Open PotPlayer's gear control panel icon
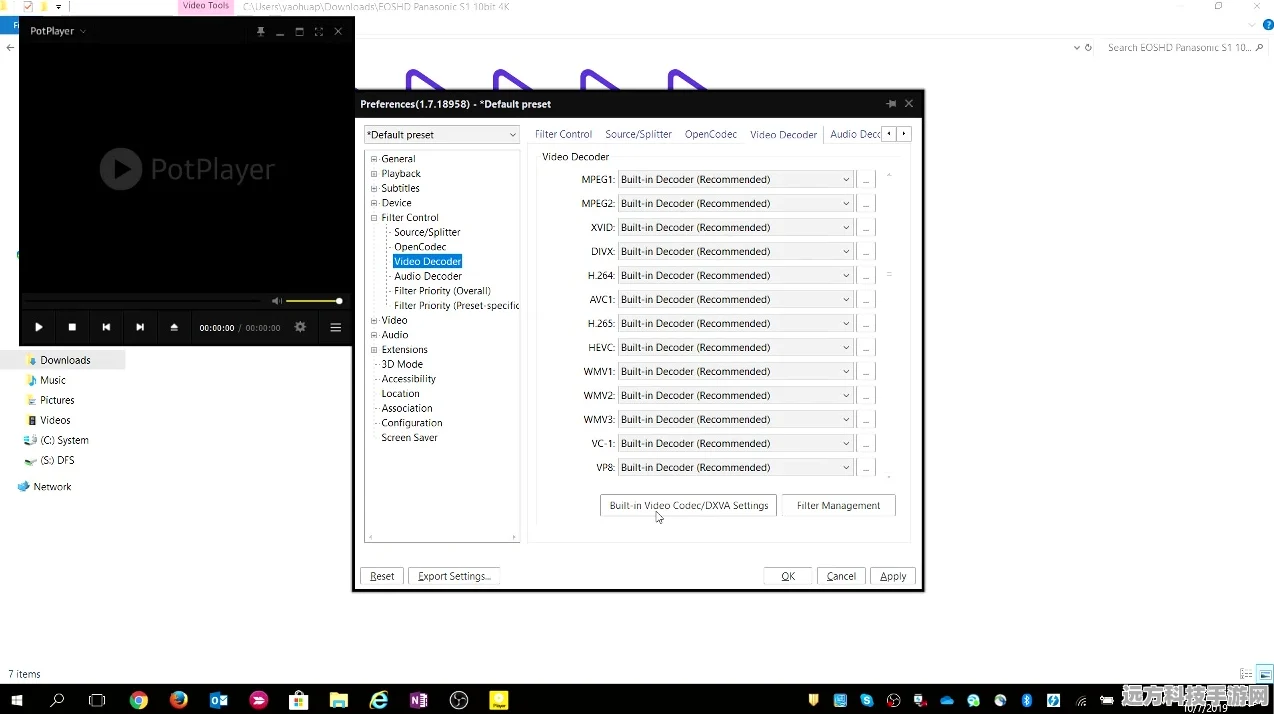Screen dimensions: 1274x714 coord(300,327)
